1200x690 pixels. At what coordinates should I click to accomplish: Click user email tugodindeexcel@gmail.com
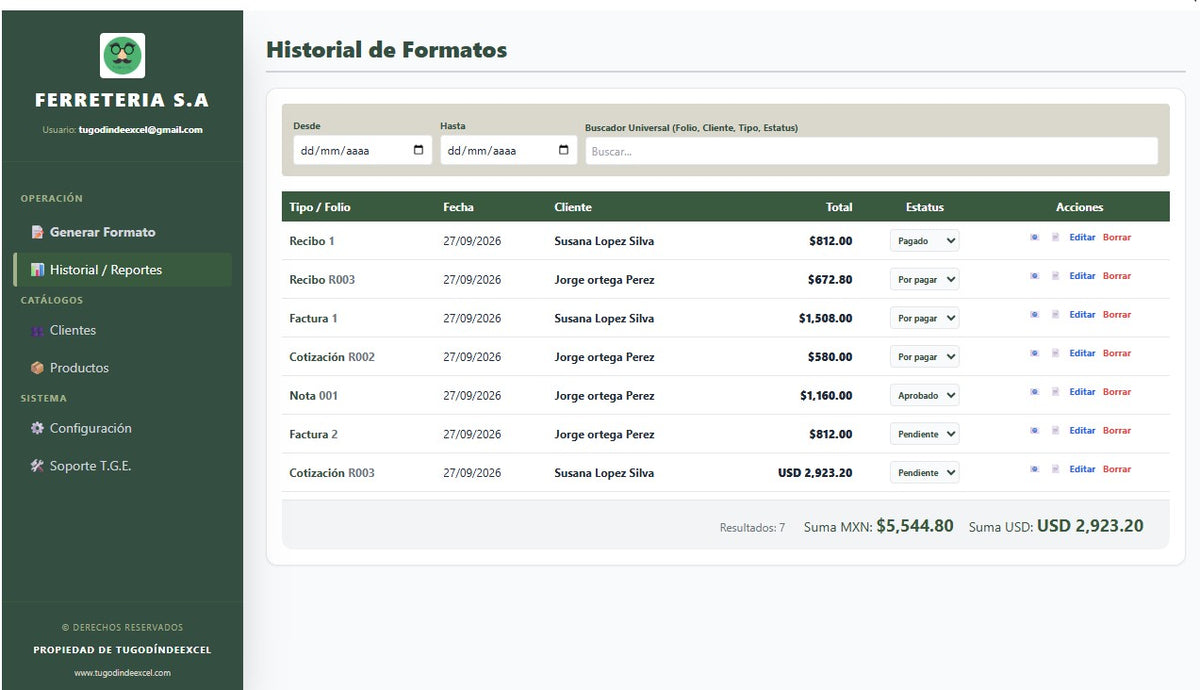click(x=140, y=130)
